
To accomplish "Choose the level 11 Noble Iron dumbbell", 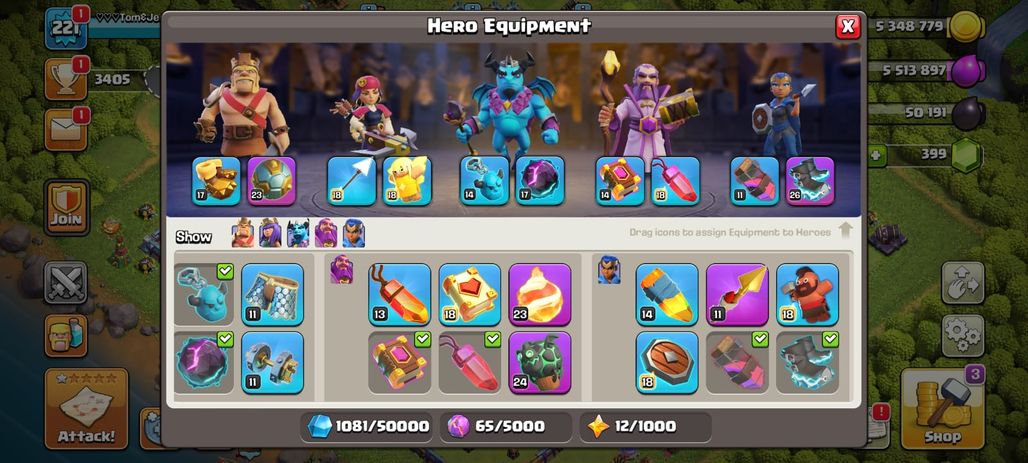I will pos(273,363).
